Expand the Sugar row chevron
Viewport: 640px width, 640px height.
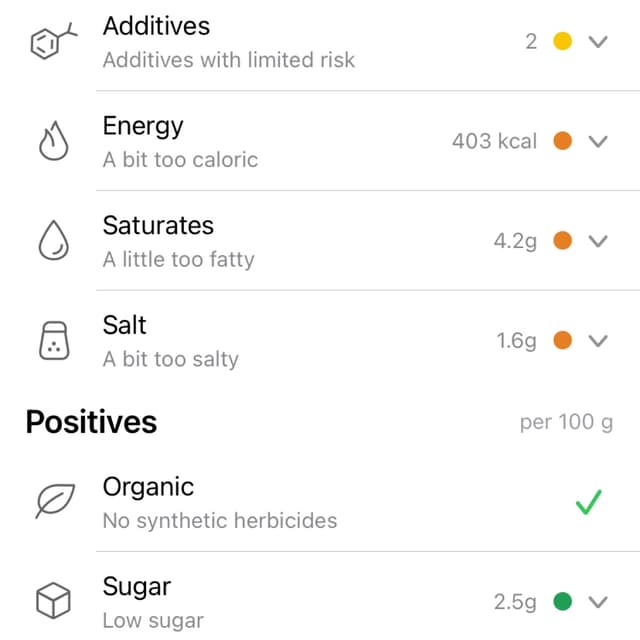pyautogui.click(x=598, y=602)
